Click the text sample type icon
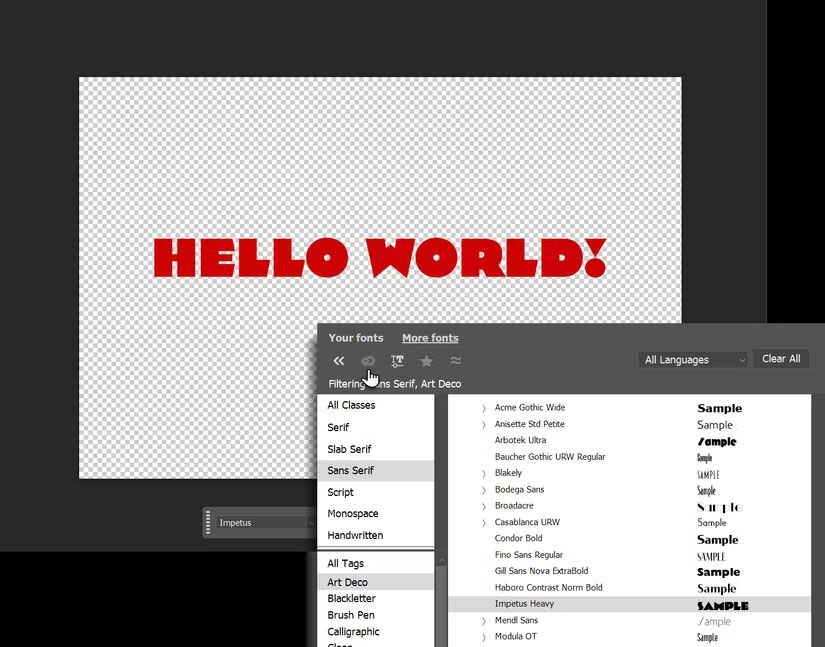This screenshot has height=647, width=825. click(397, 360)
